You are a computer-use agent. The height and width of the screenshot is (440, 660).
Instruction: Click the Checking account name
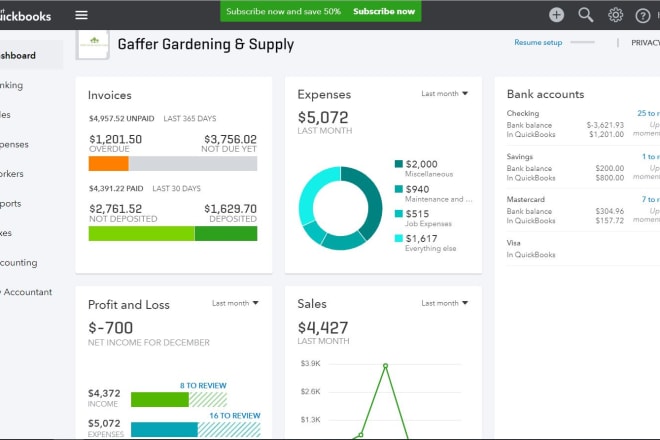tap(523, 113)
